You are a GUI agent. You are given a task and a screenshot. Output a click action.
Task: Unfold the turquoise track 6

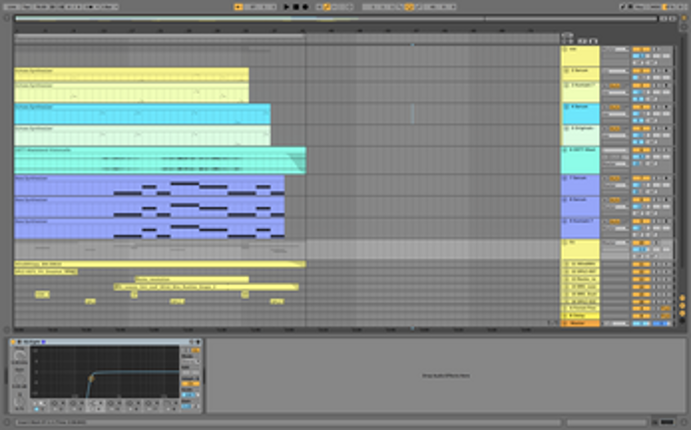point(566,150)
